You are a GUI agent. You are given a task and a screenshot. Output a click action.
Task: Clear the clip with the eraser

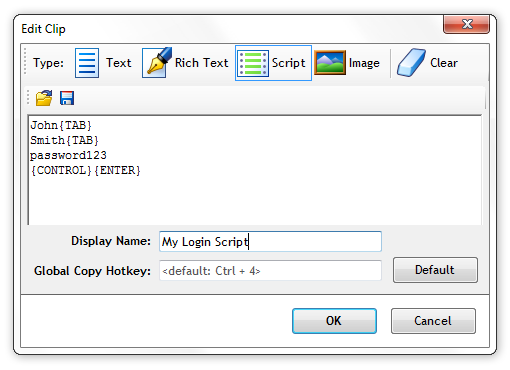coord(427,63)
